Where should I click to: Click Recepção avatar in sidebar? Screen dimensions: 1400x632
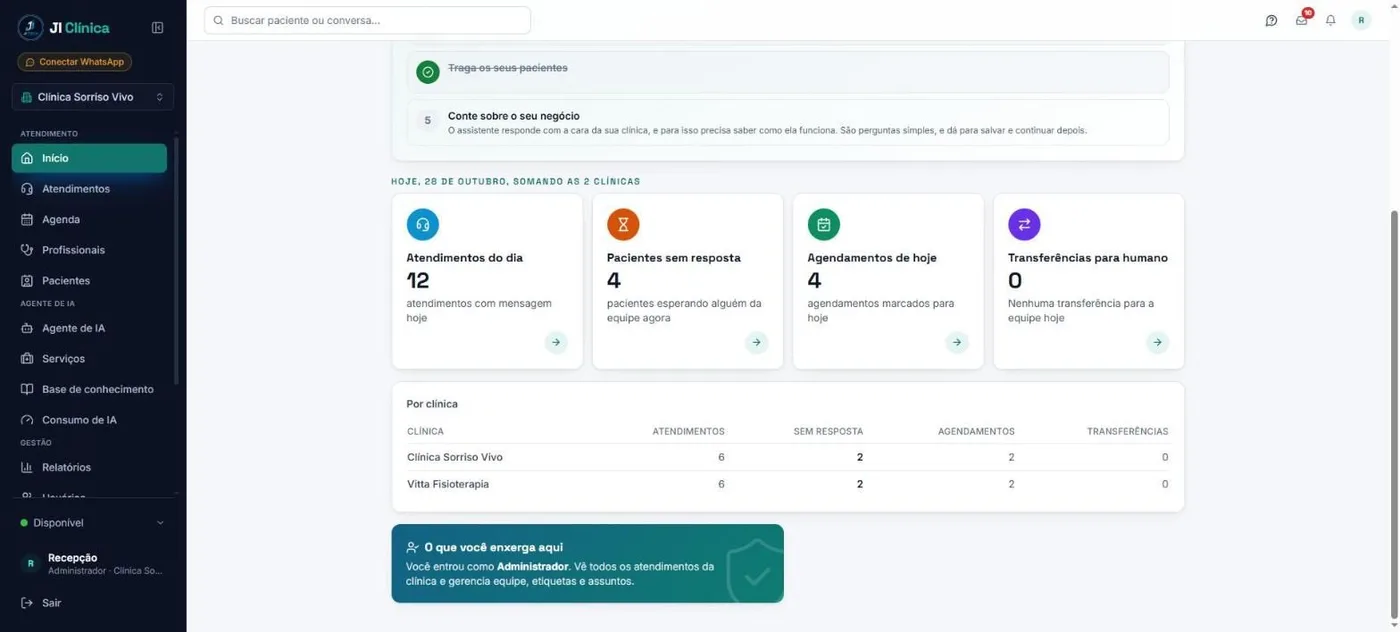(x=30, y=564)
